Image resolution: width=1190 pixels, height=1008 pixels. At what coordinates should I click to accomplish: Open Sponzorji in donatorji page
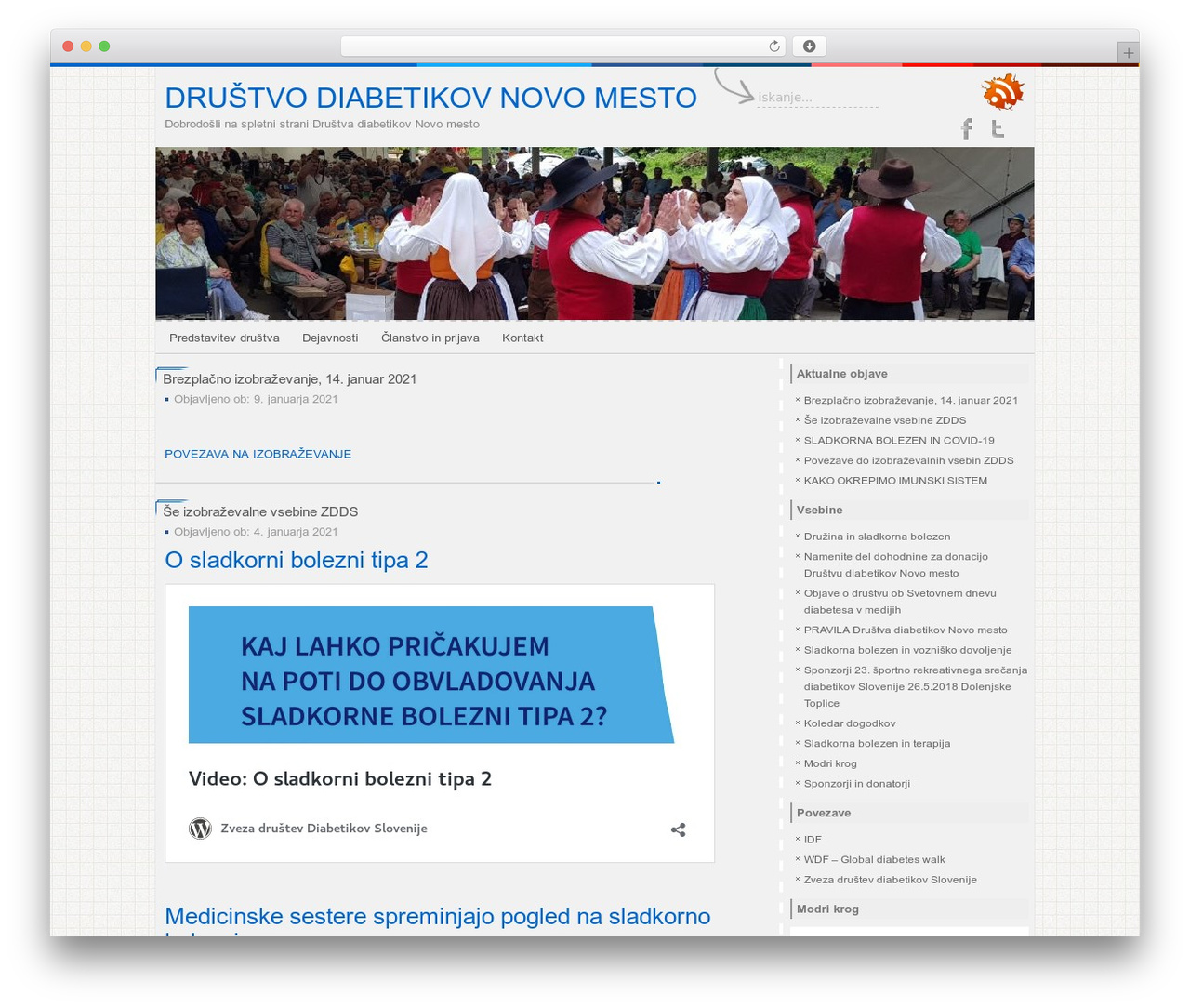(856, 784)
